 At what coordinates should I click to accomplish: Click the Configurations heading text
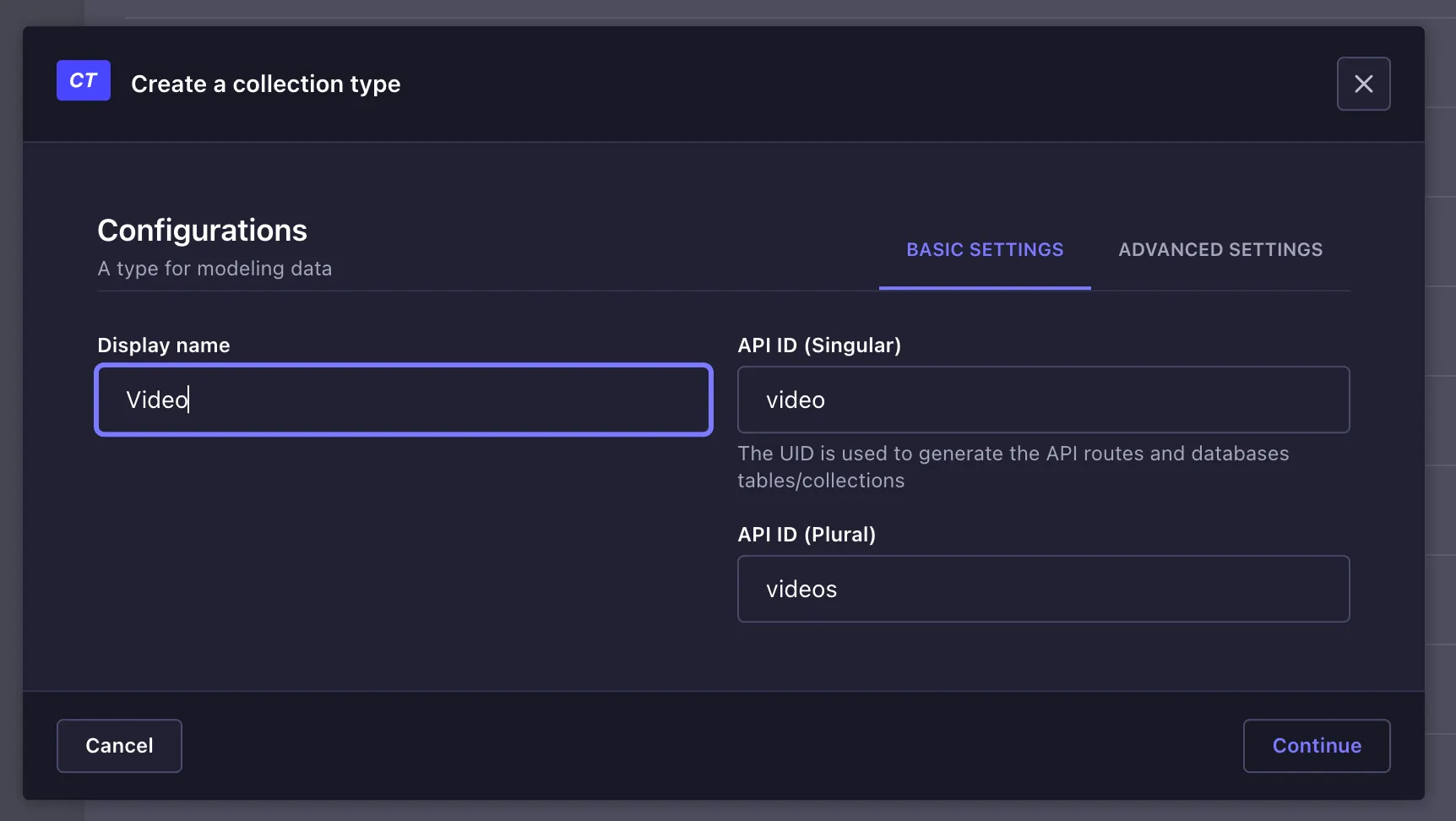coord(202,230)
